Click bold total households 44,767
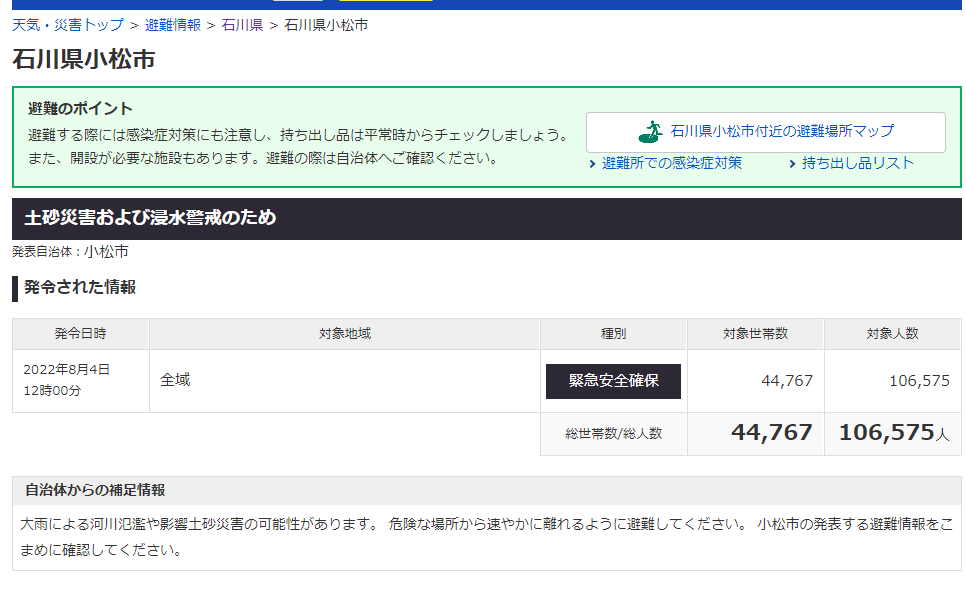Screen dimensions: 966x598 tap(772, 432)
